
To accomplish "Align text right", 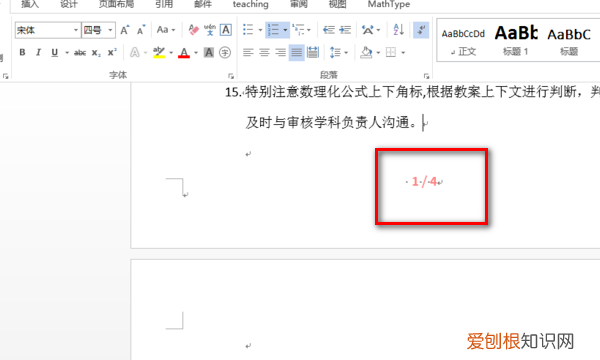I will 280,52.
